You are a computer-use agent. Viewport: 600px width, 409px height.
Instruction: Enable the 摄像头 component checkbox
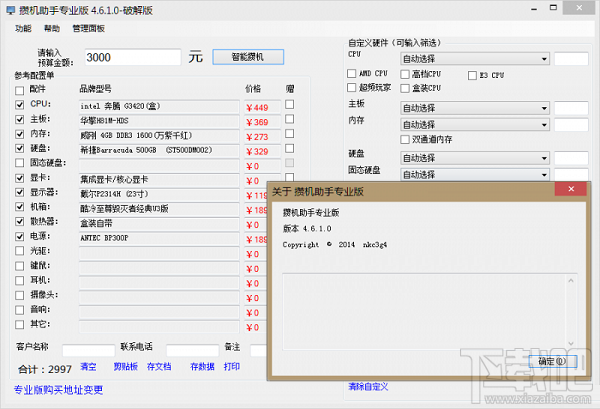(20, 295)
